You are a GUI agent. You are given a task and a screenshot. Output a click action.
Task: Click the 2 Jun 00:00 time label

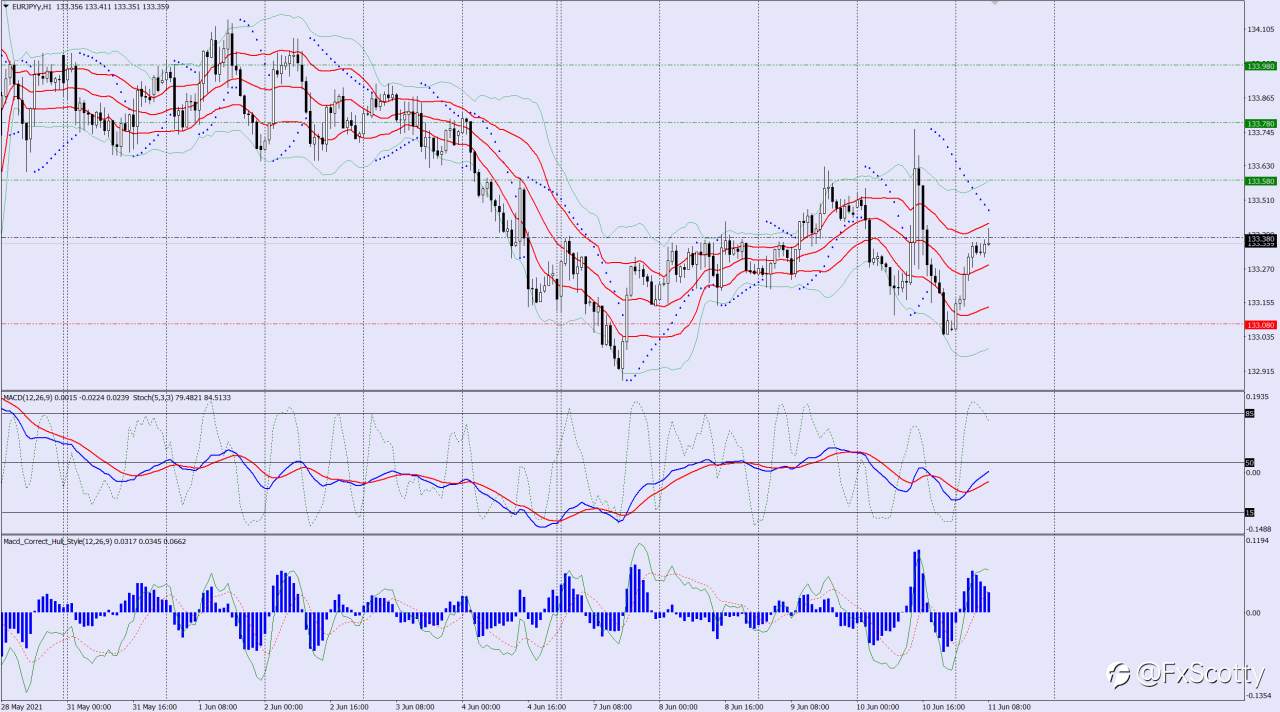coord(286,706)
